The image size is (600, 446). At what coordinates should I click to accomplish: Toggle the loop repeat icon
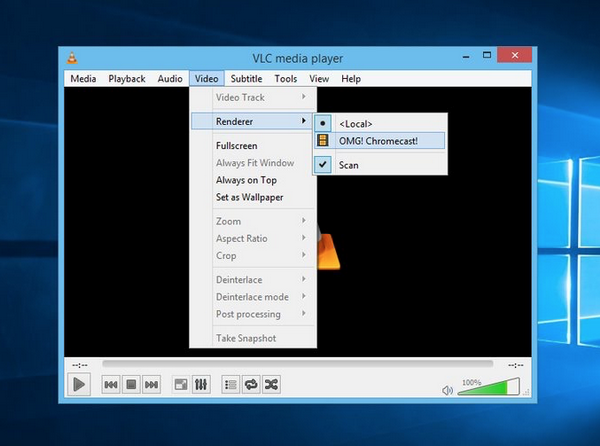[251, 384]
